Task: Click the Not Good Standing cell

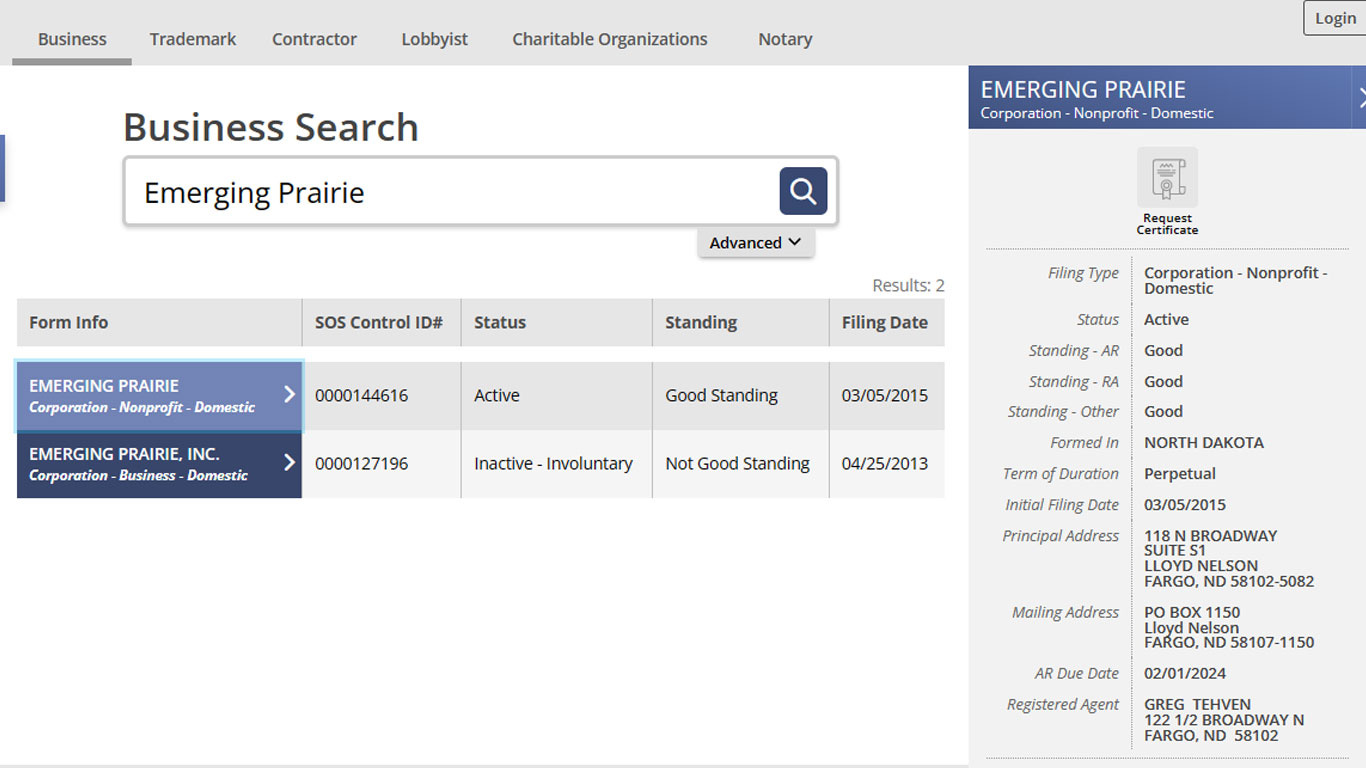Action: (740, 464)
